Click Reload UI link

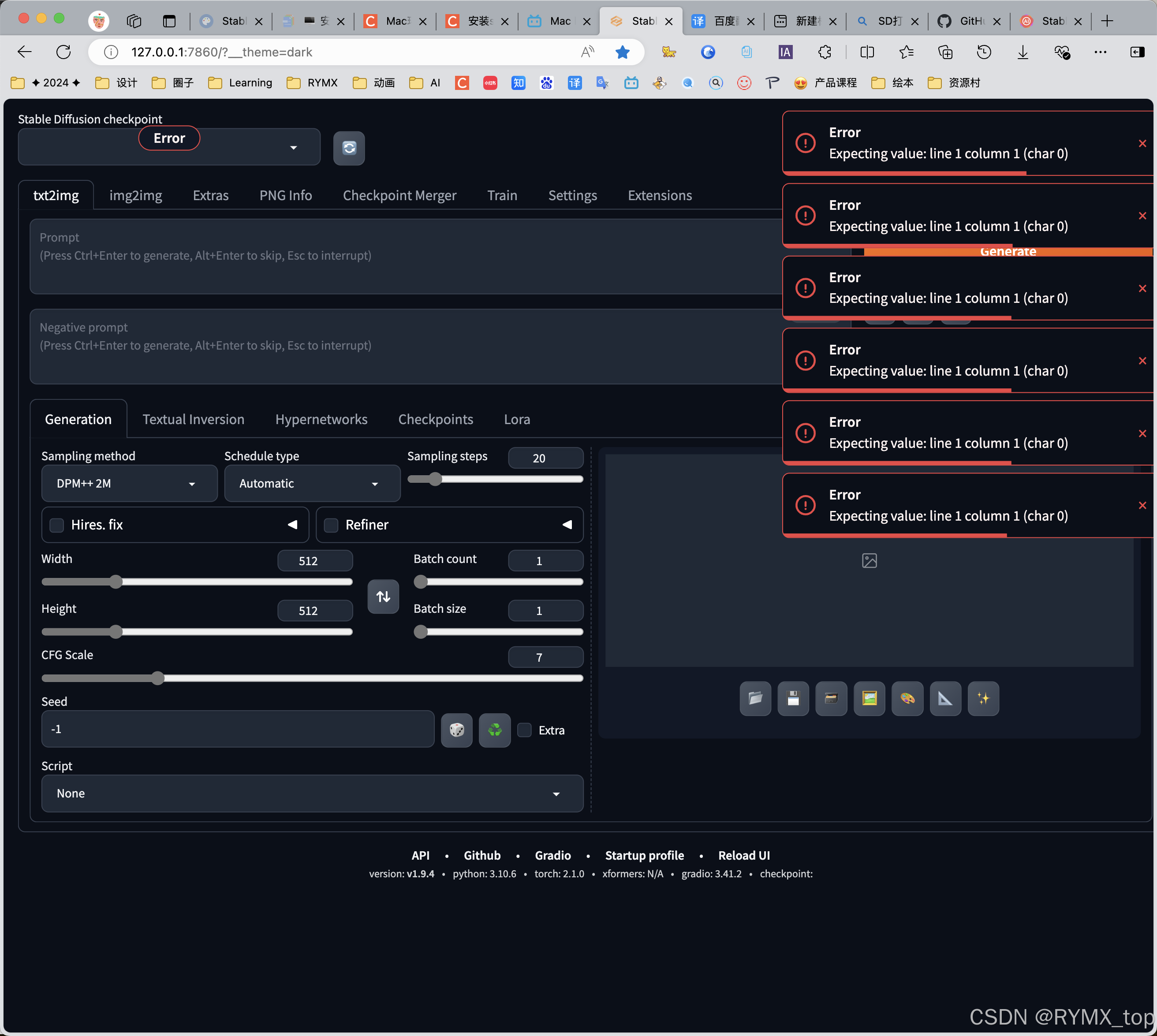tap(743, 856)
